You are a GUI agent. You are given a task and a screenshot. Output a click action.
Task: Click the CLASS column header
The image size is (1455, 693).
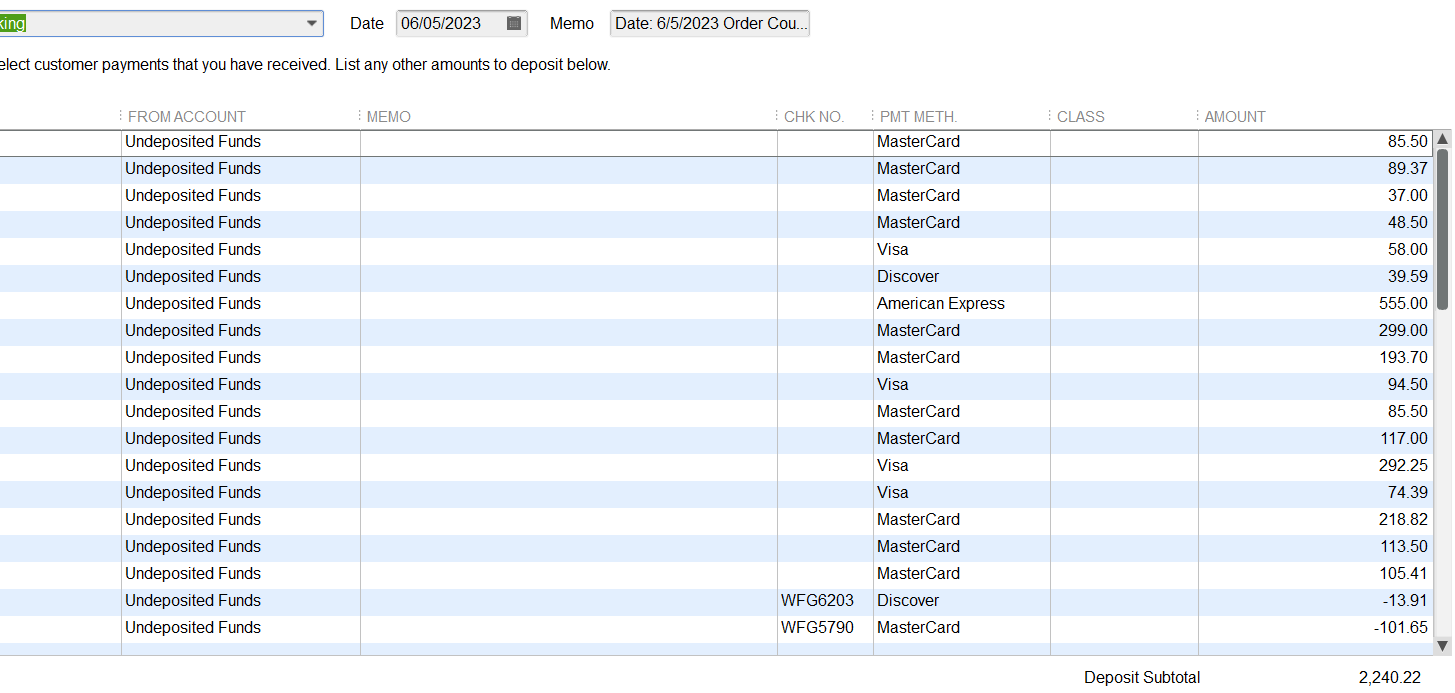pos(1081,117)
